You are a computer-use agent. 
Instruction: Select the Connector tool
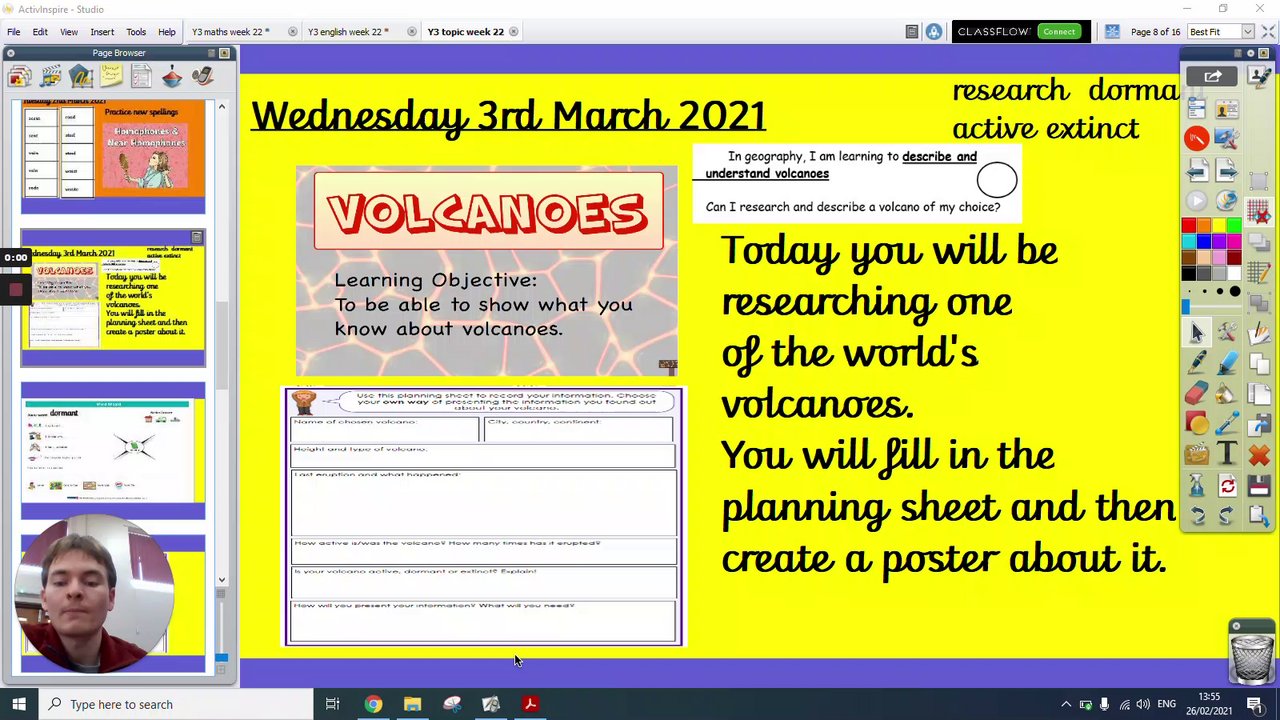click(x=1227, y=423)
